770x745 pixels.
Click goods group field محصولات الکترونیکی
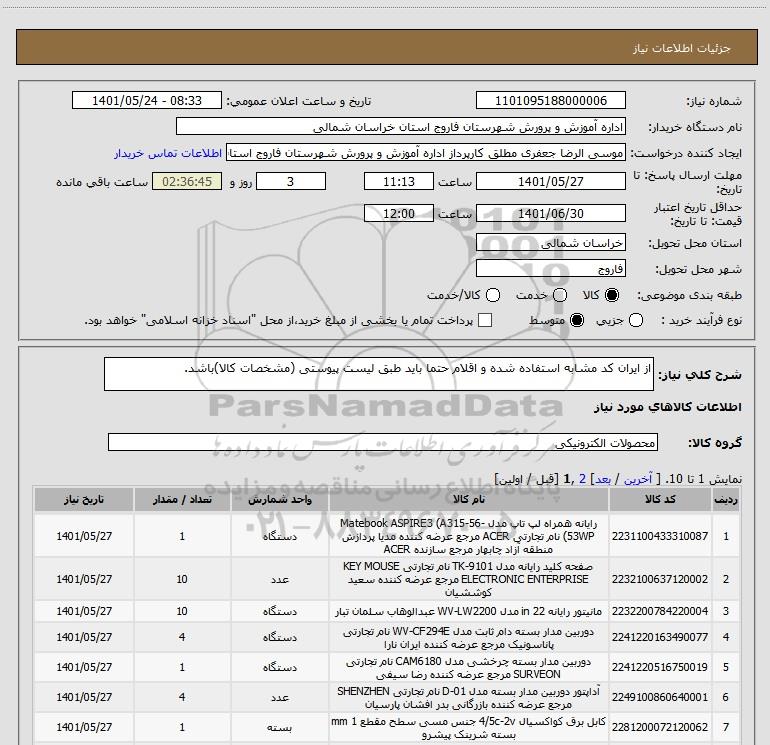[x=383, y=442]
